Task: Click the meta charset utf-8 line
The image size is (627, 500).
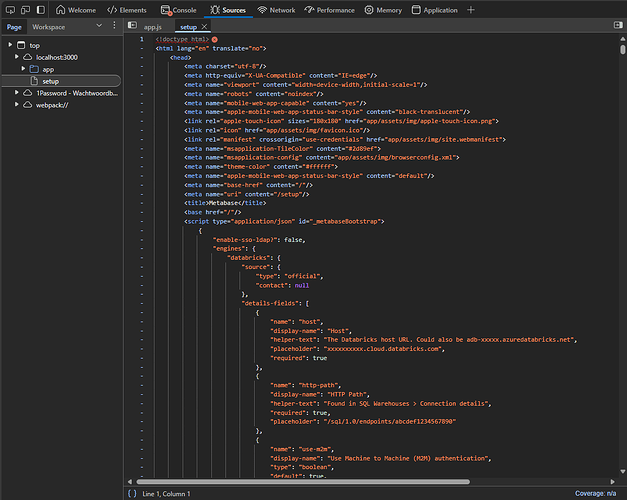Action: (225, 66)
